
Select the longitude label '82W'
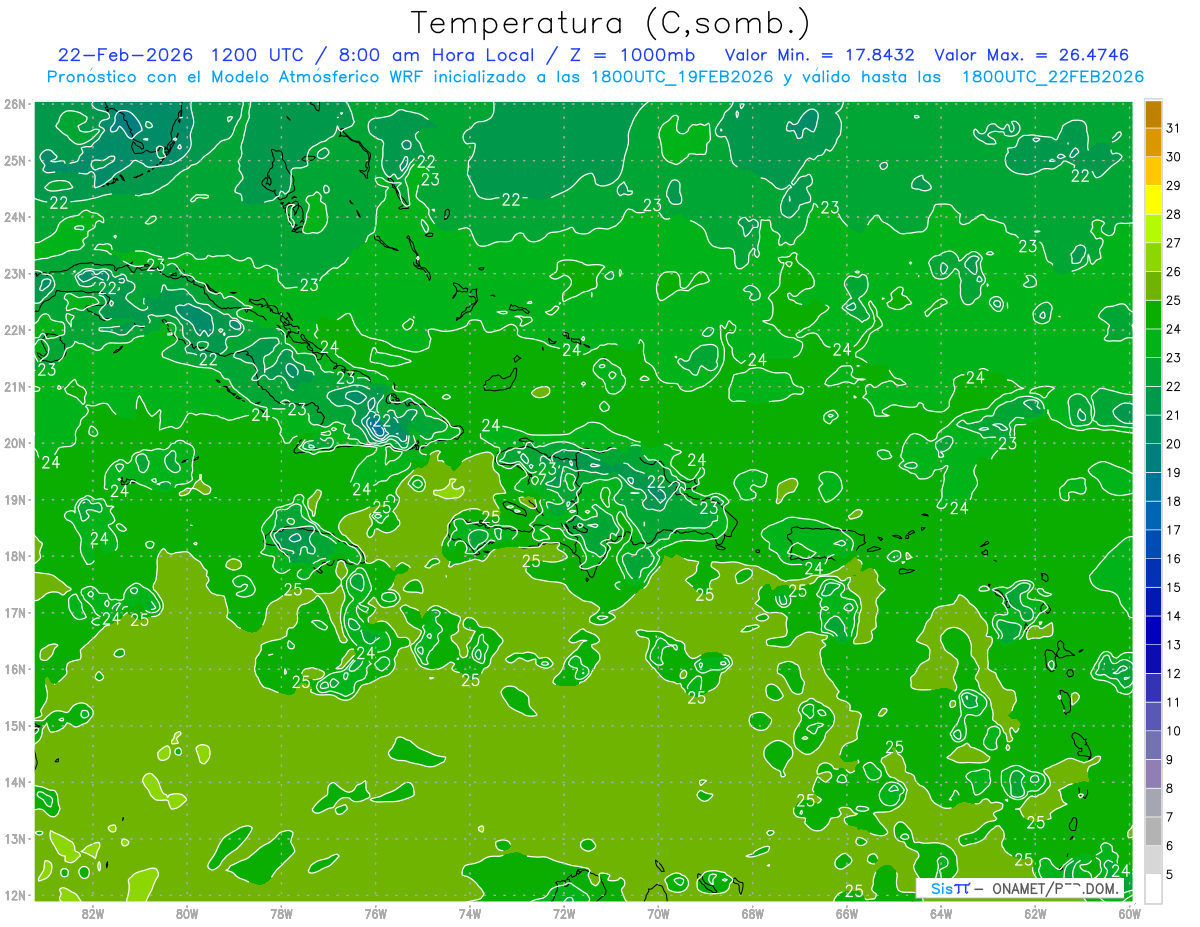93,913
